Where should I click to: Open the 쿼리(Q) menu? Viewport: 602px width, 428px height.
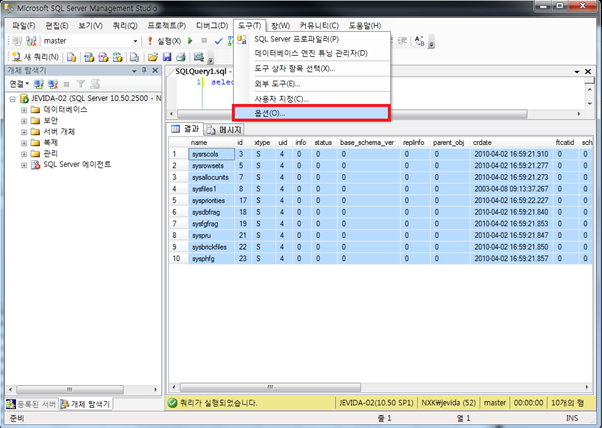click(x=125, y=26)
